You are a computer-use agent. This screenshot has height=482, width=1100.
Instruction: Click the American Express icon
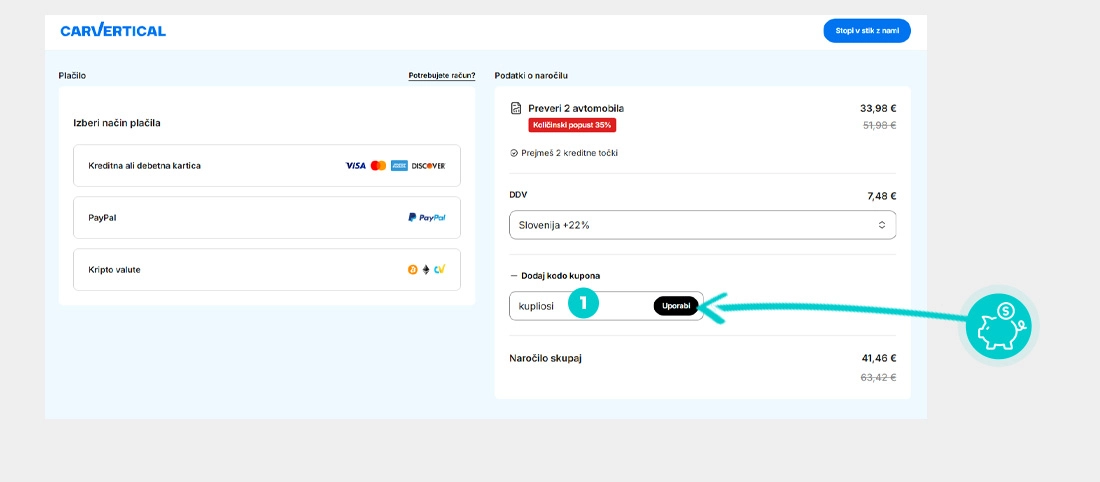coord(399,166)
